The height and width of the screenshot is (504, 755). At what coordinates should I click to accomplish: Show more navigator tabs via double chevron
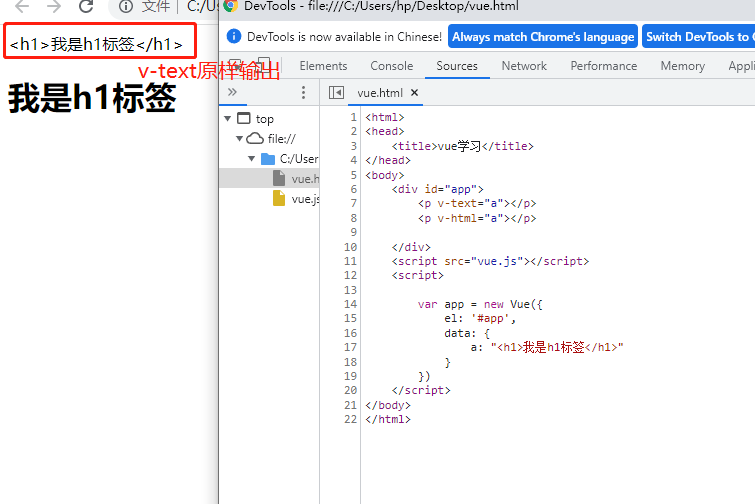pos(232,92)
